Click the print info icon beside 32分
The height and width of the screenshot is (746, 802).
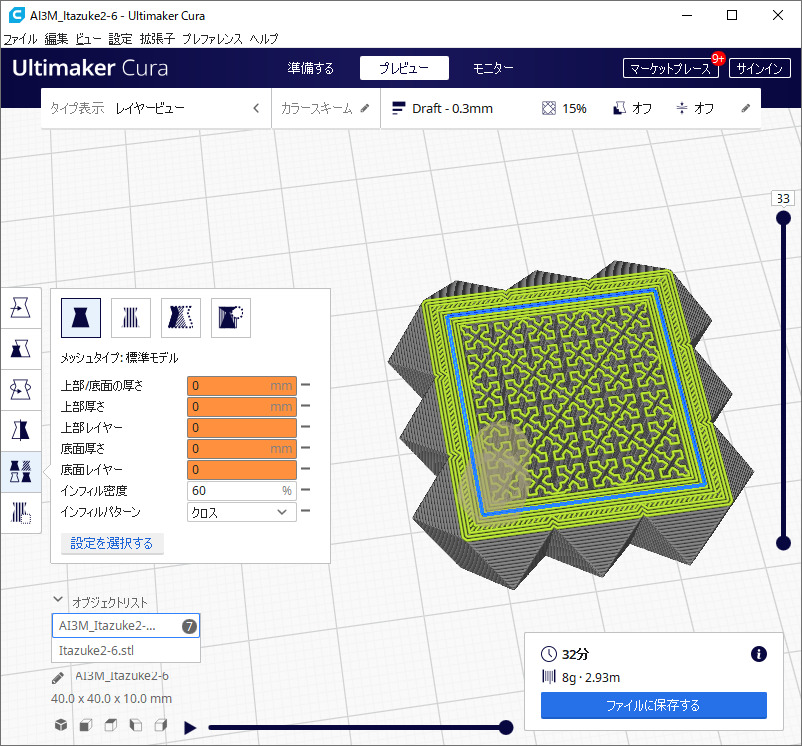tap(758, 654)
